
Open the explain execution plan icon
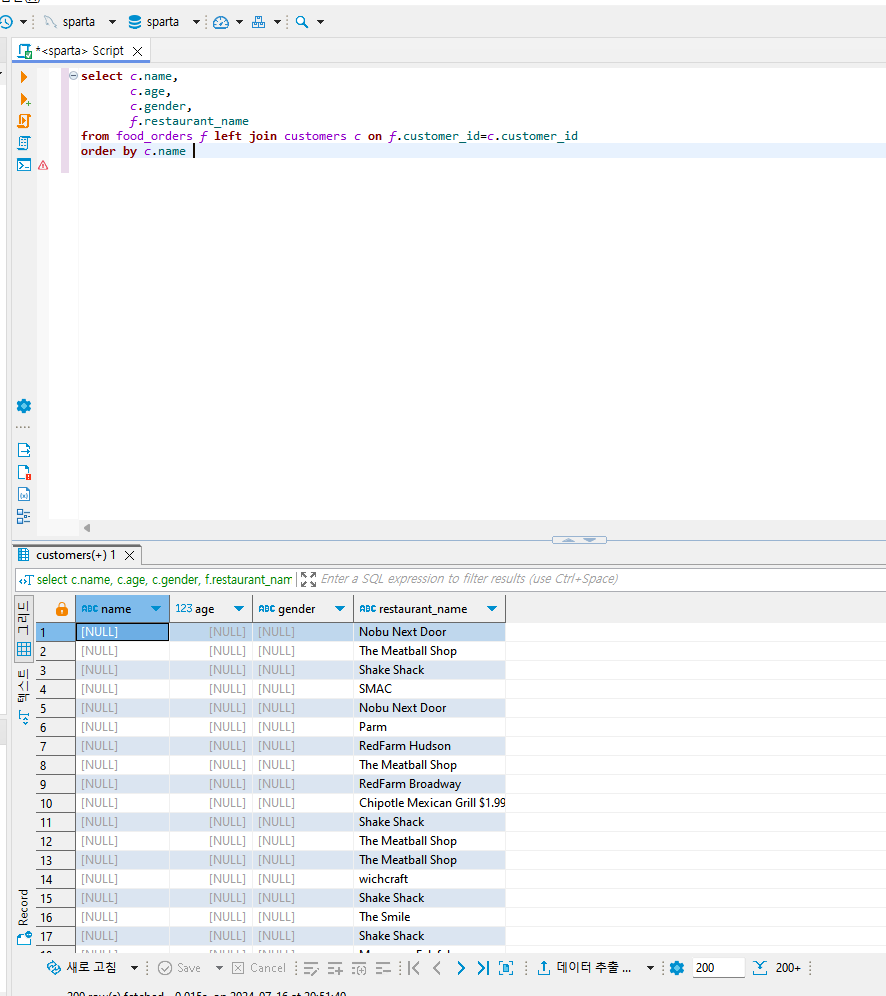24,143
